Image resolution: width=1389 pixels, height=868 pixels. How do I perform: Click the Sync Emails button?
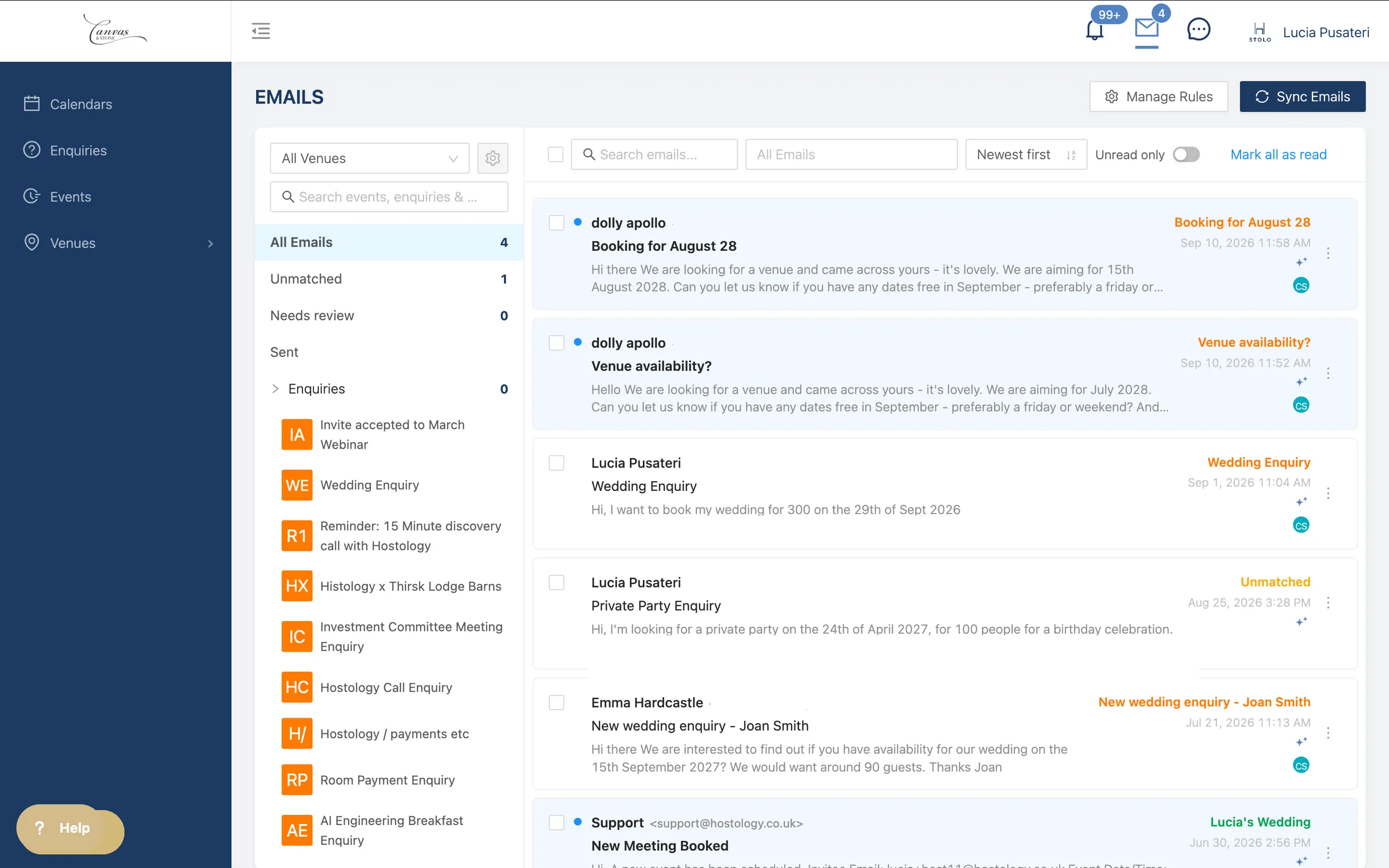[x=1302, y=97]
